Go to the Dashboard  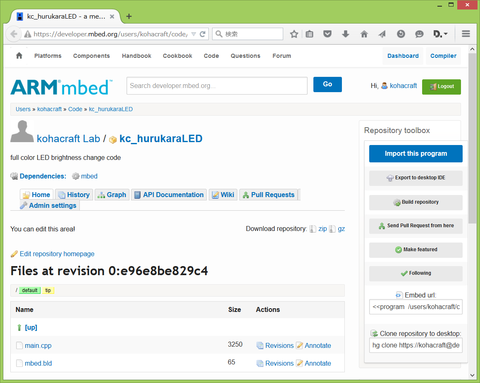(x=403, y=56)
